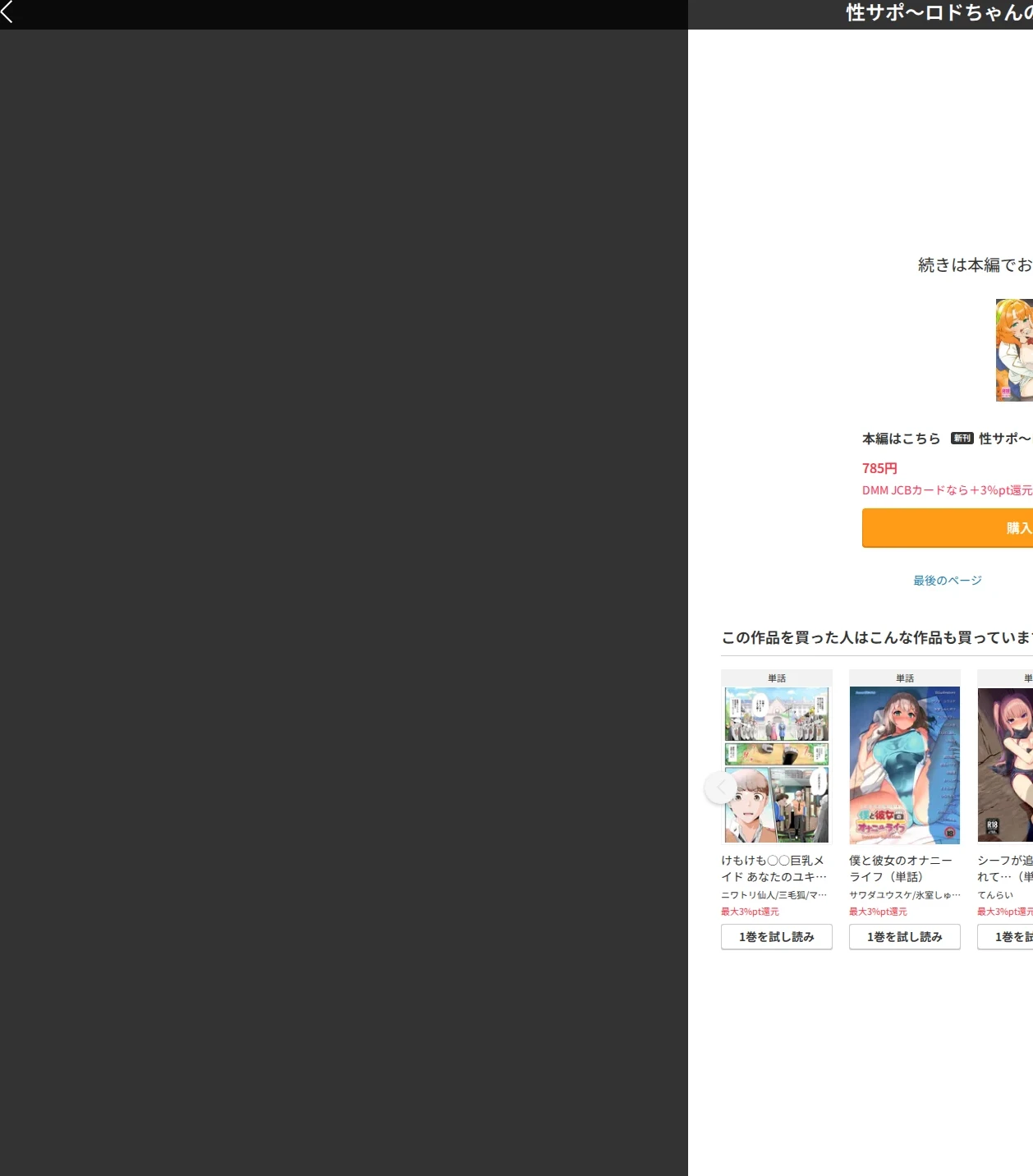Click the dark empty page area on left
1033x1176 pixels.
[344, 603]
